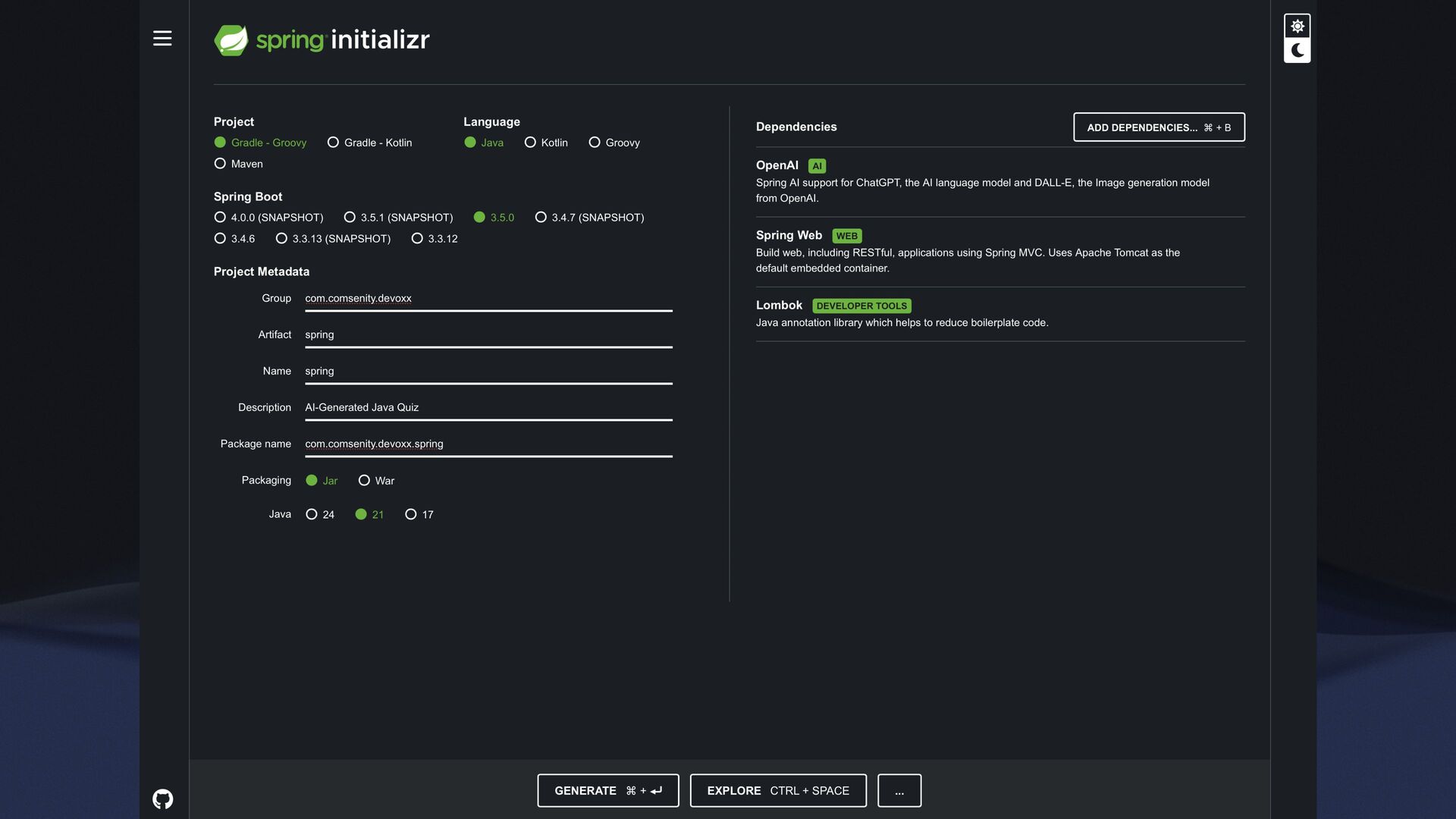This screenshot has height=819, width=1456.
Task: Select the Lombok dependency entry
Action: coord(779,306)
